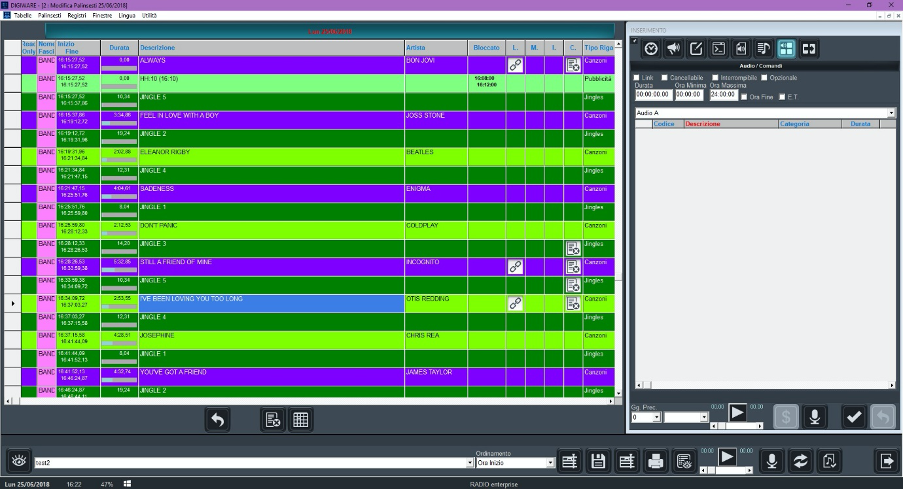Image resolution: width=904 pixels, height=490 pixels.
Task: Open the Utilità menu
Action: pyautogui.click(x=151, y=17)
